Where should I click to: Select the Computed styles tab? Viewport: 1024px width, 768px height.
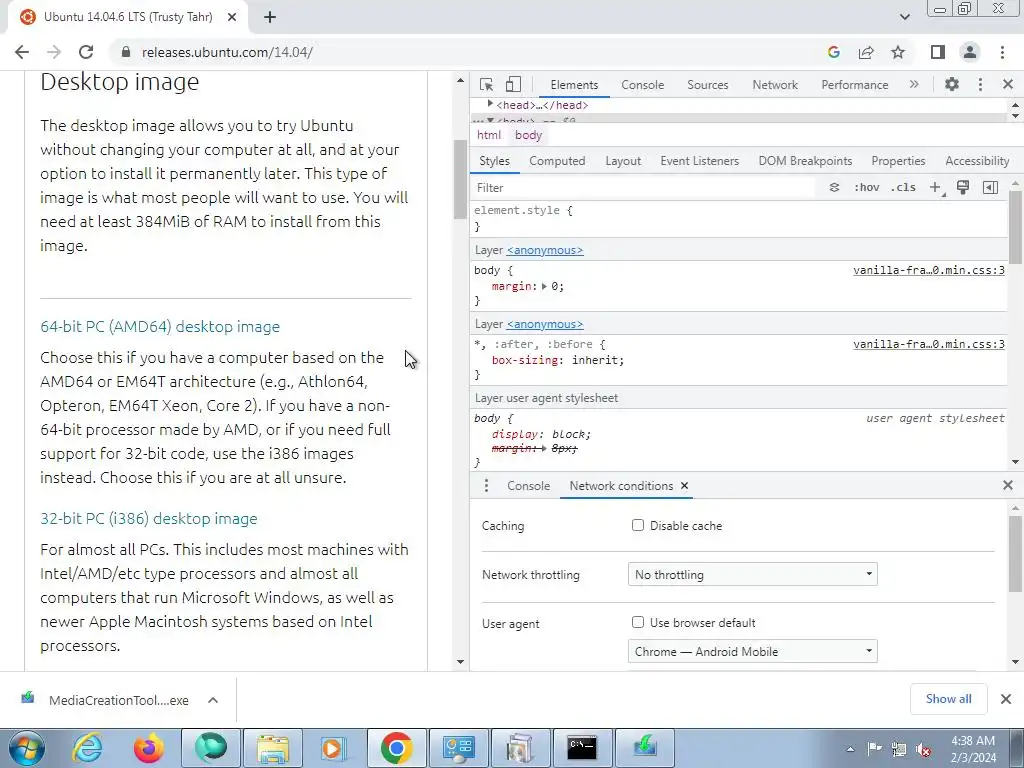point(557,161)
